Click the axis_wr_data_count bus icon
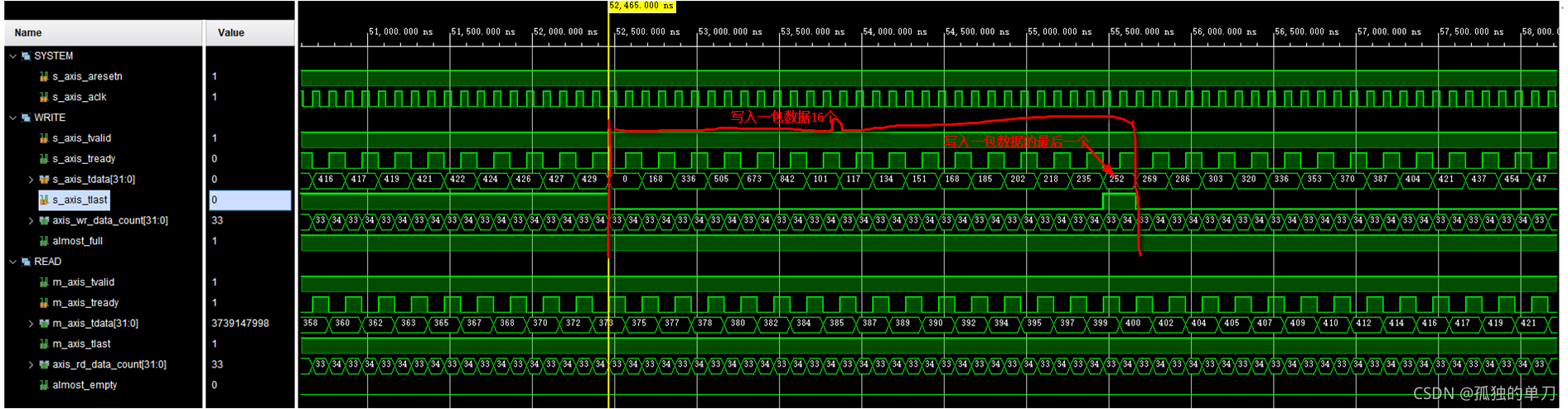 point(44,220)
